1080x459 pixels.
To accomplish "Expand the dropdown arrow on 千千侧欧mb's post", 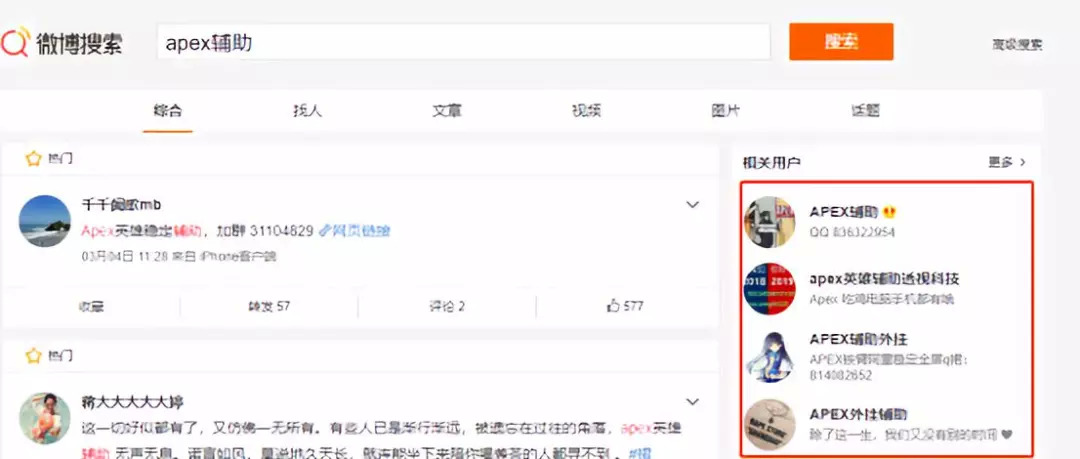I will tap(693, 205).
